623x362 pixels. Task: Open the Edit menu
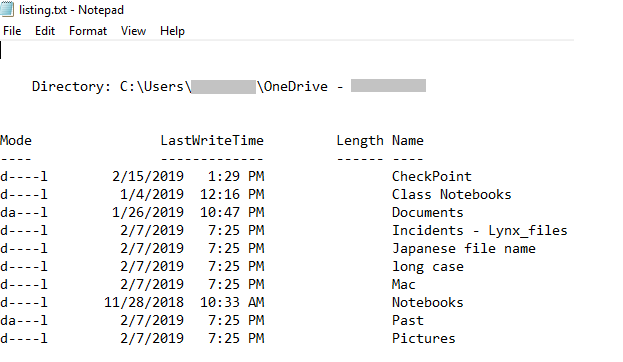pos(45,31)
